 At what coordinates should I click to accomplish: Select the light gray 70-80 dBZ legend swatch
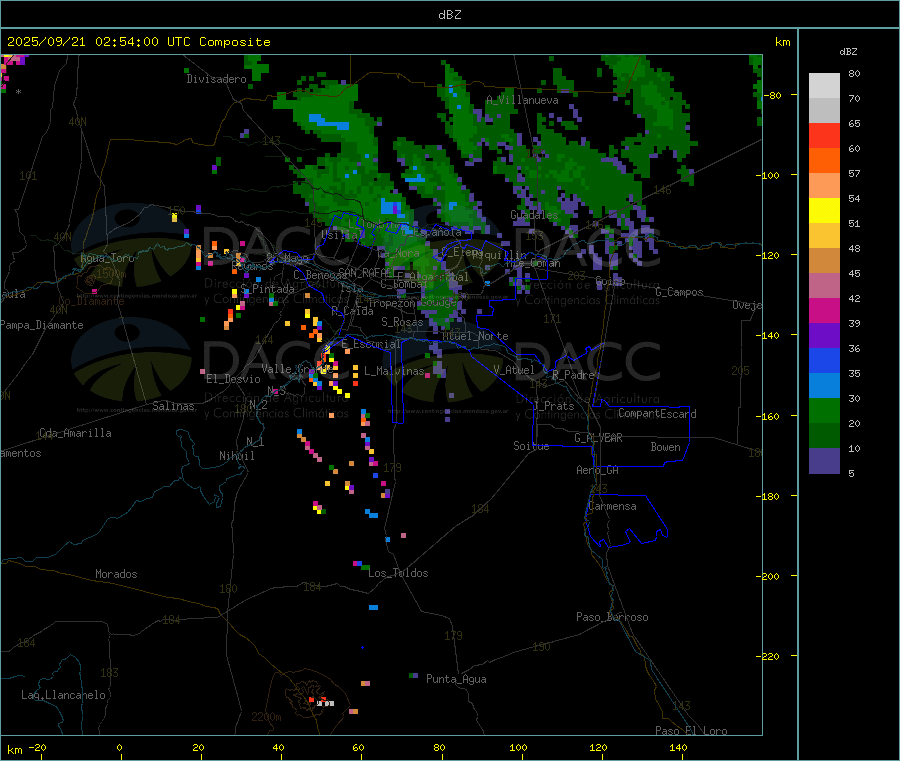pos(824,86)
